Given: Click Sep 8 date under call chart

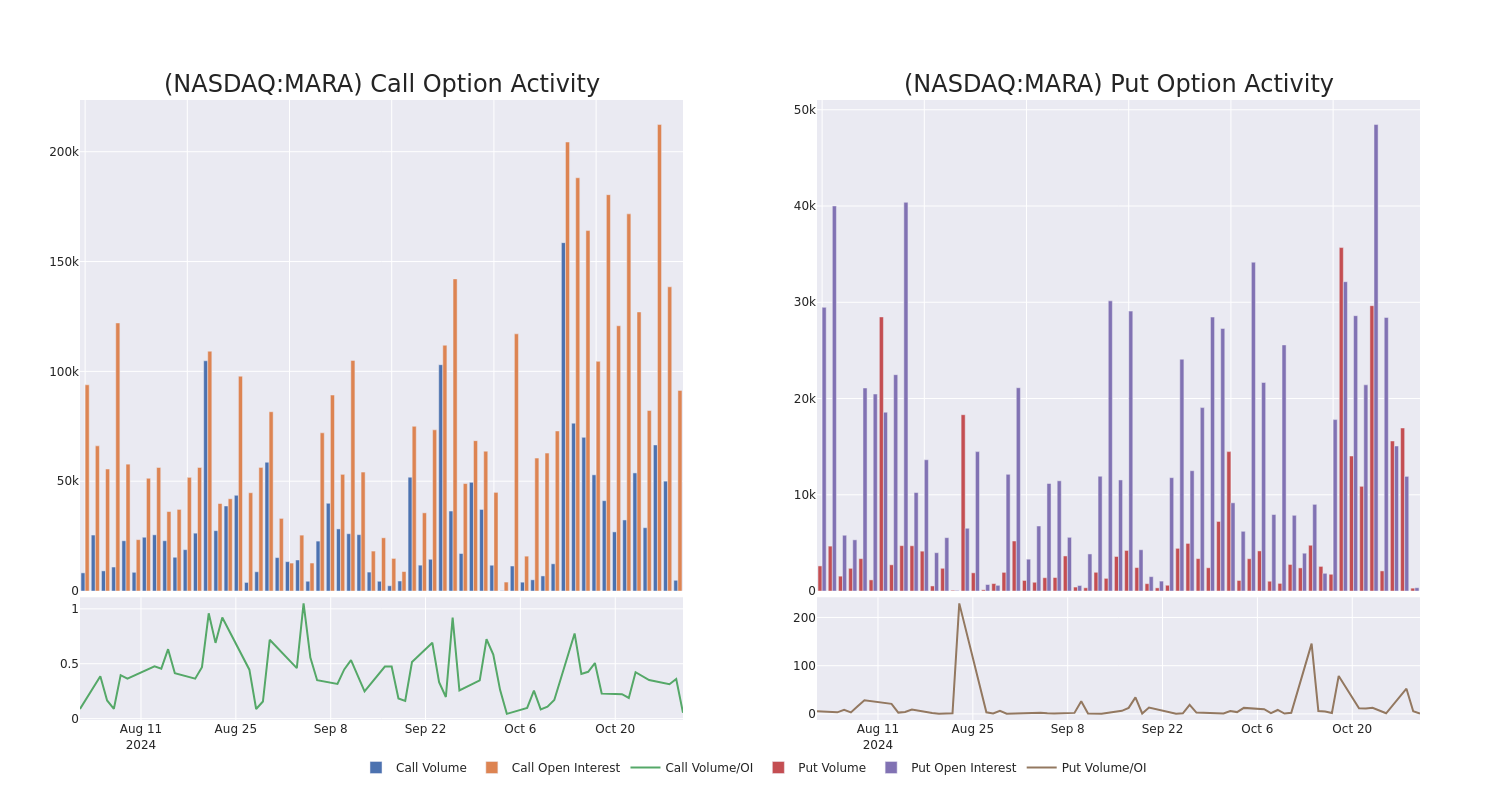Looking at the screenshot, I should click(x=331, y=729).
